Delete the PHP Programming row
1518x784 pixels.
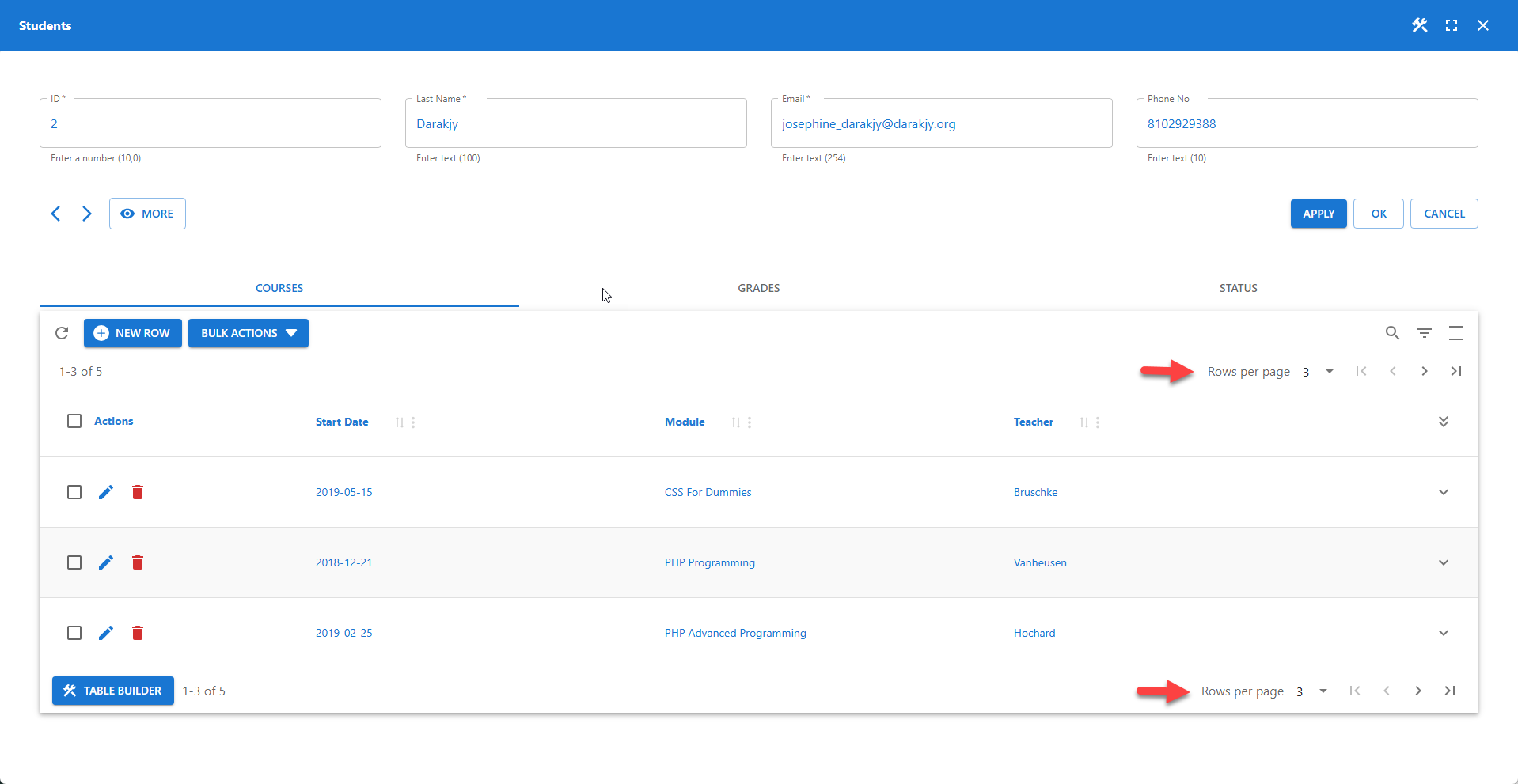pyautogui.click(x=138, y=562)
